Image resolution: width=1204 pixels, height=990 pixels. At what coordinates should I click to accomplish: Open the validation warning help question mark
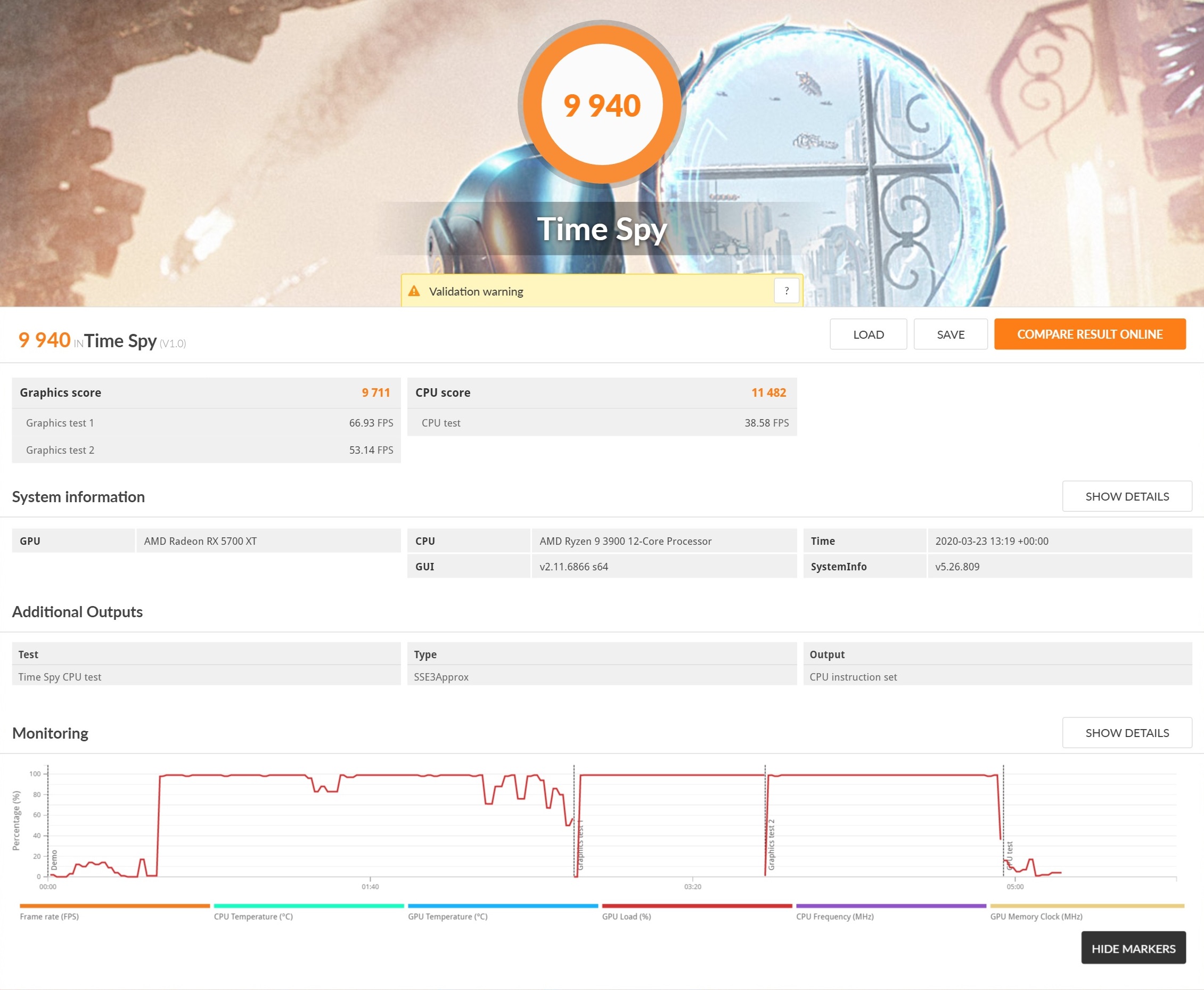coord(786,291)
